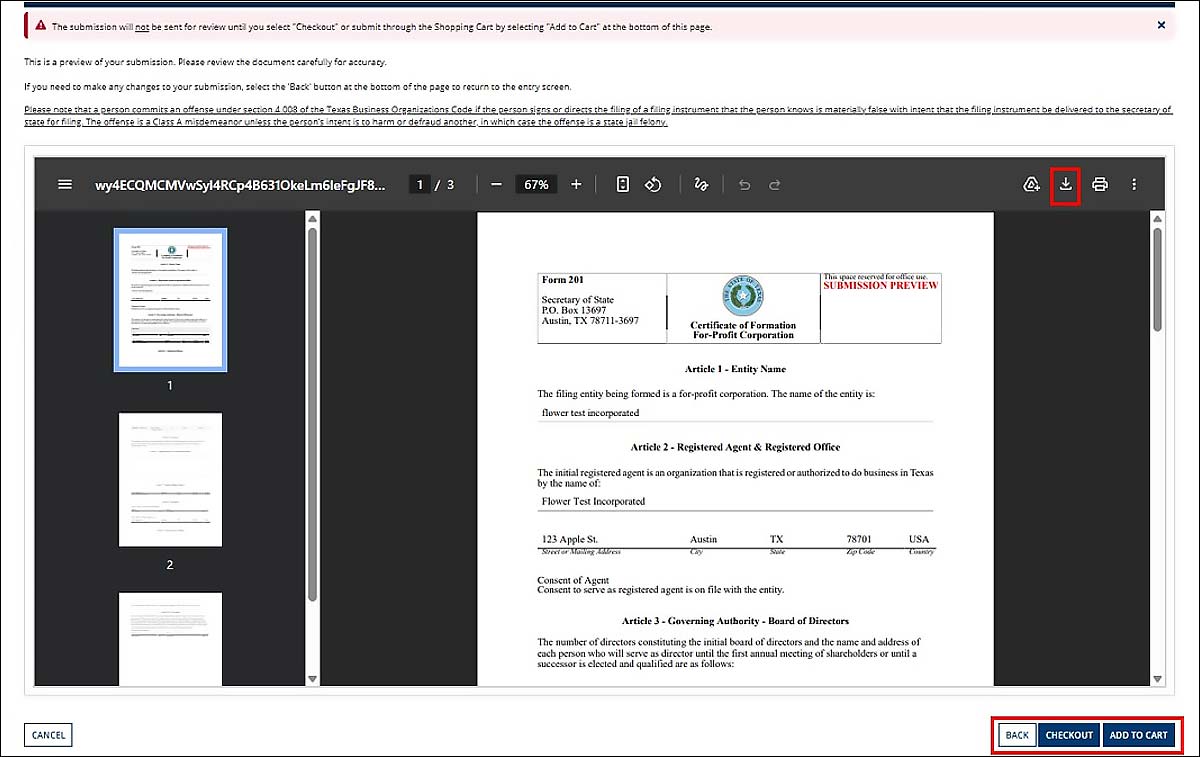The height and width of the screenshot is (757, 1200).
Task: Click the 'Consent of Agent' text
Action: (573, 580)
